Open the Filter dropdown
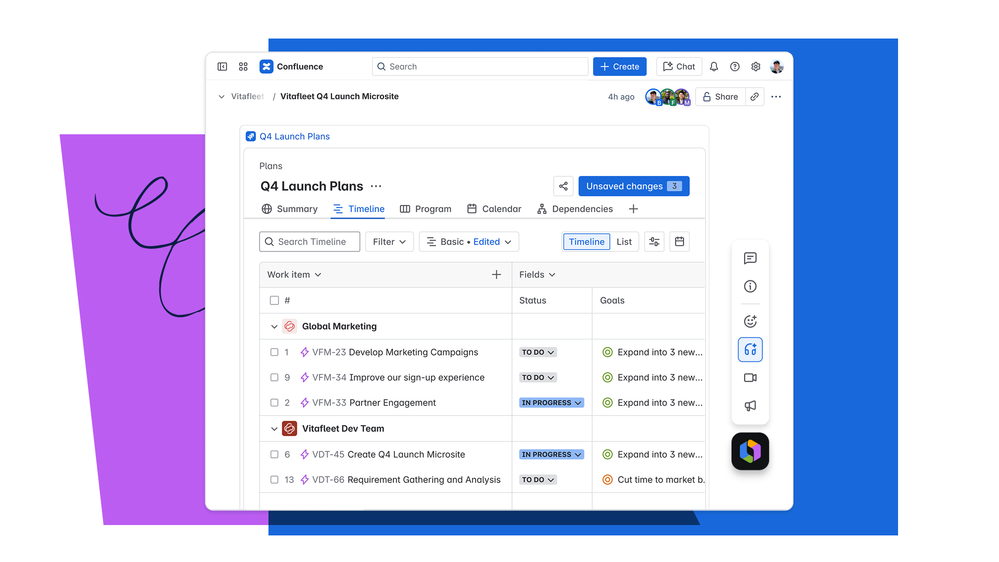This screenshot has height=562, width=999. (x=389, y=241)
